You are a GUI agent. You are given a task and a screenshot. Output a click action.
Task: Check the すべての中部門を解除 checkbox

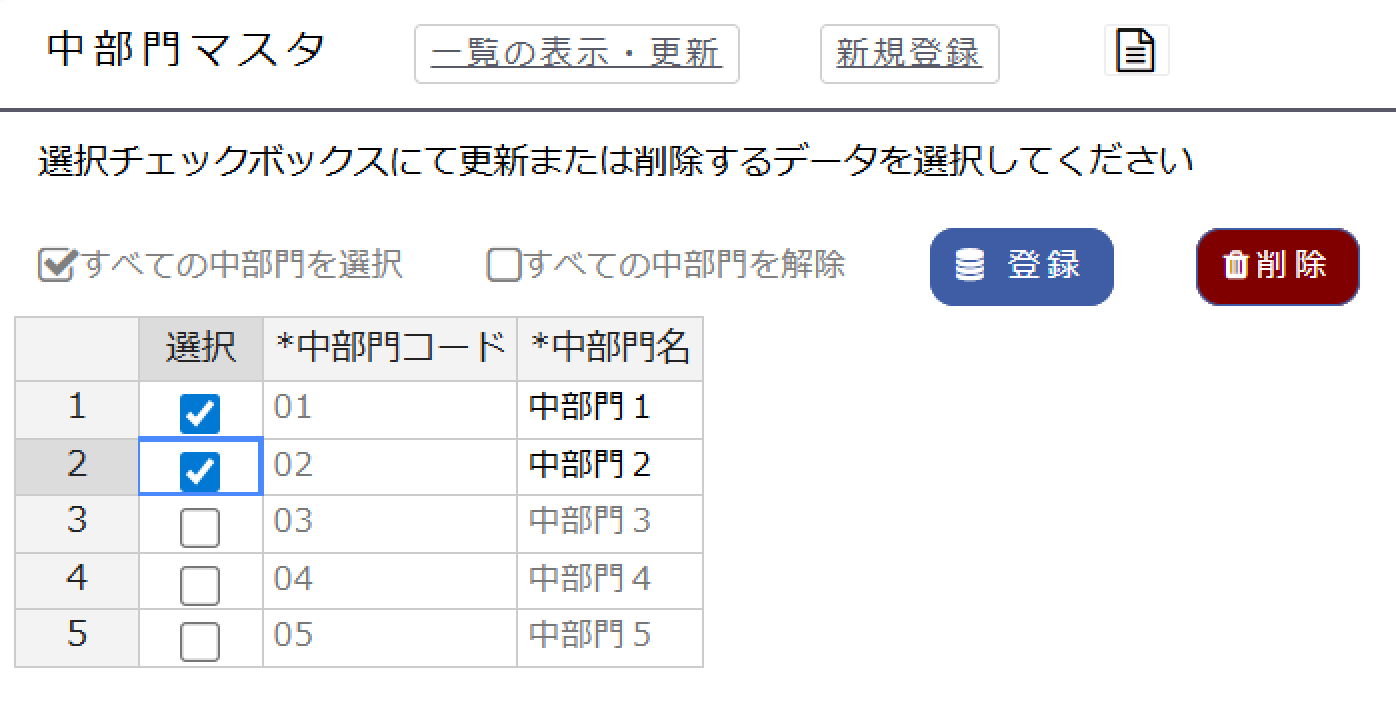pos(503,264)
